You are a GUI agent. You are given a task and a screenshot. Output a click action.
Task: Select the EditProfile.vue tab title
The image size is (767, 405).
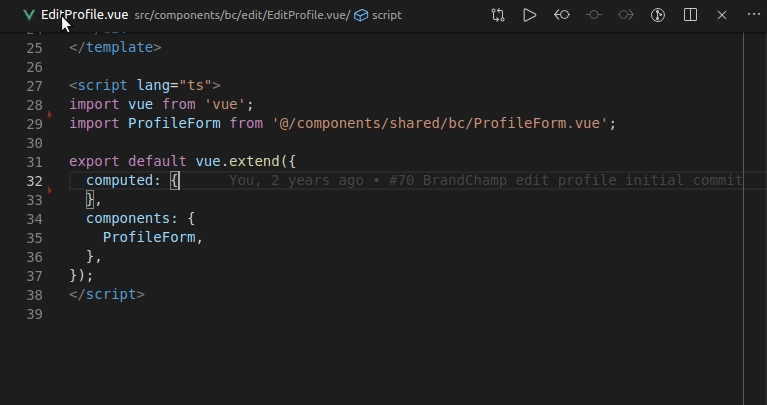tap(84, 15)
